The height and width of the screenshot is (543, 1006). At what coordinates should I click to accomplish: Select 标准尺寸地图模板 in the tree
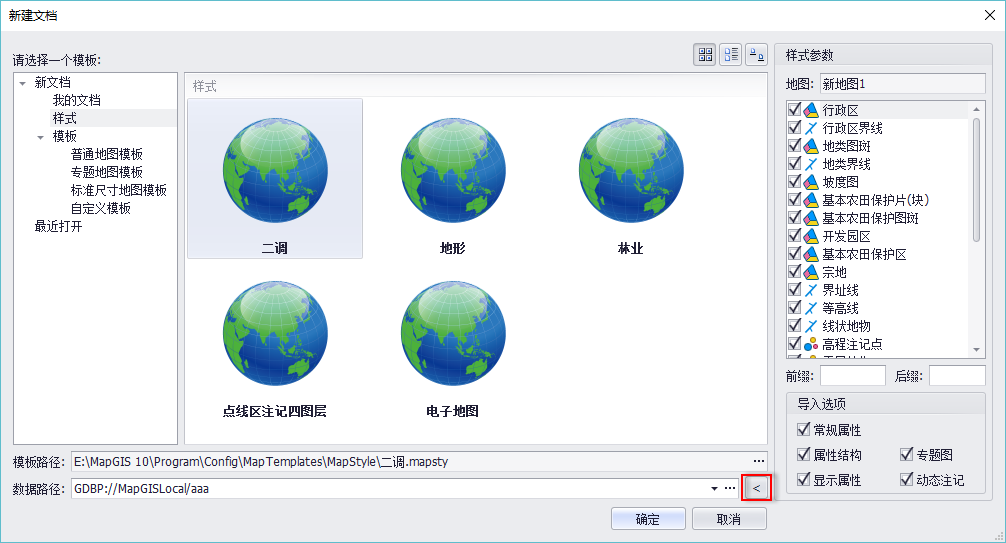(119, 190)
